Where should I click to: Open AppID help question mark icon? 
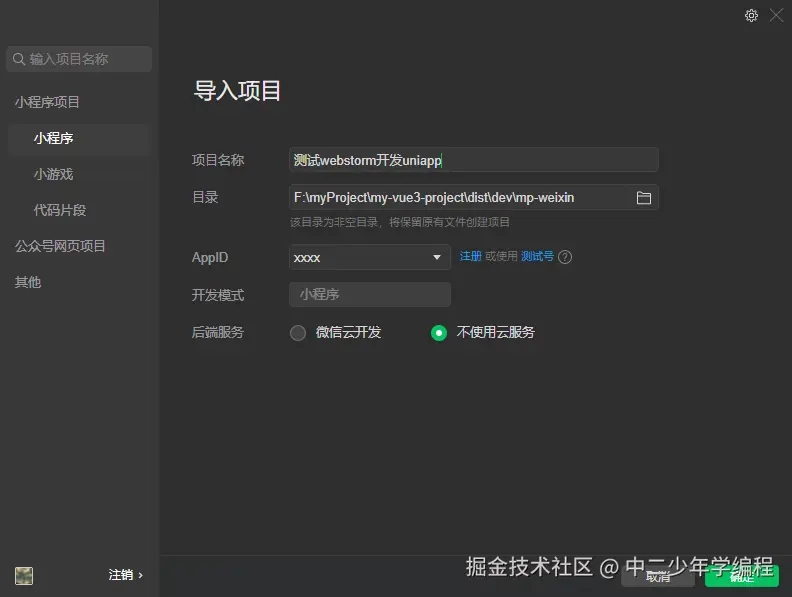pyautogui.click(x=565, y=257)
